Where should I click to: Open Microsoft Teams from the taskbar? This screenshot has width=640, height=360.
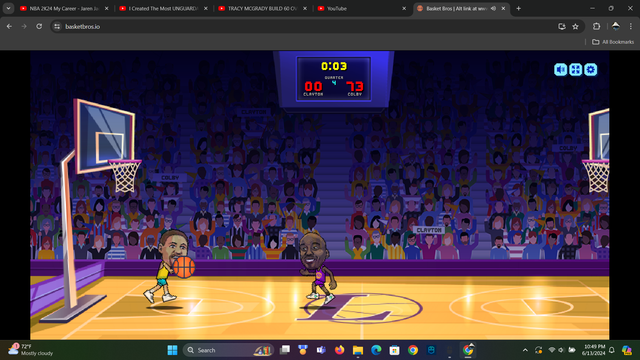click(x=321, y=350)
